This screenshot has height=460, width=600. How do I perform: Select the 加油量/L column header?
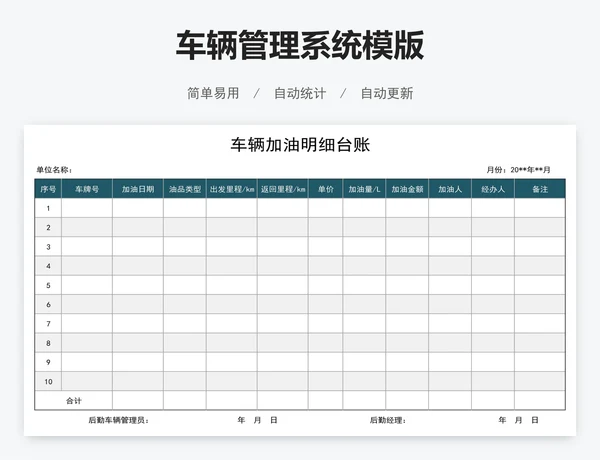pyautogui.click(x=364, y=189)
